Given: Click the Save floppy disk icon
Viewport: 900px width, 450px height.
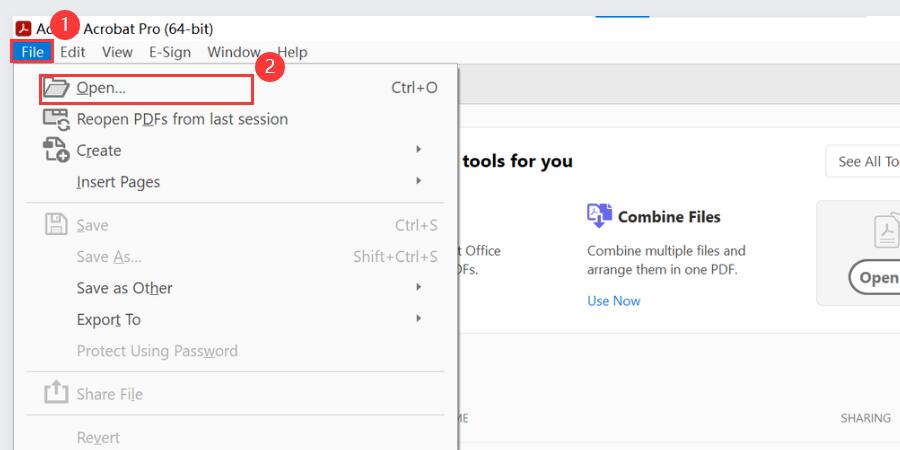Looking at the screenshot, I should click(56, 225).
